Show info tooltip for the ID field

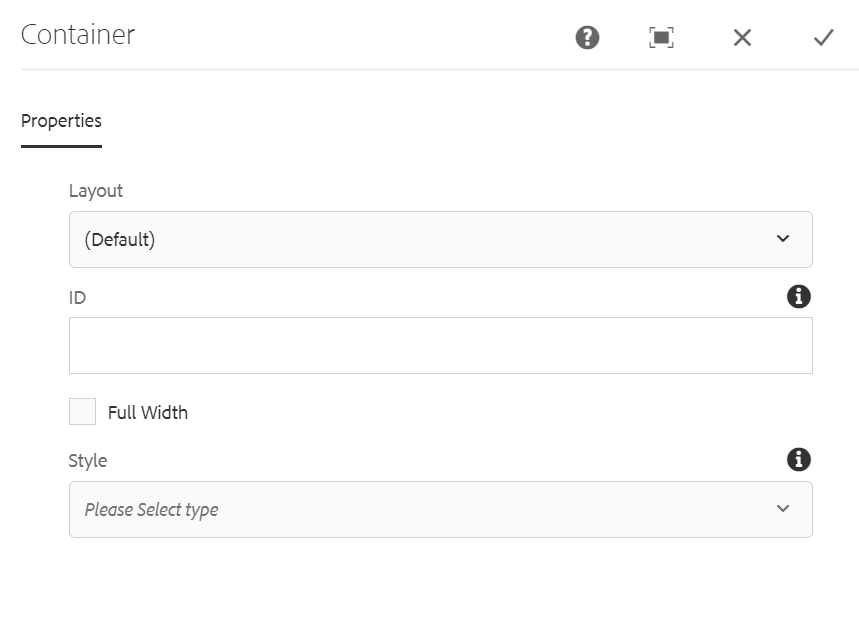click(x=799, y=296)
